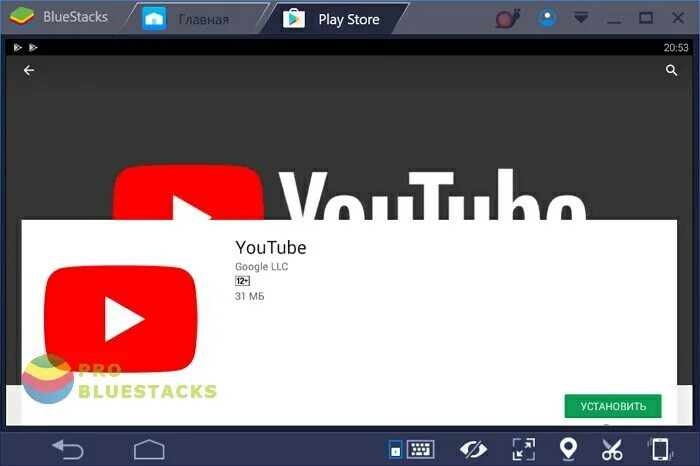
Task: Click the Android home button in bottom bar
Action: click(x=149, y=449)
